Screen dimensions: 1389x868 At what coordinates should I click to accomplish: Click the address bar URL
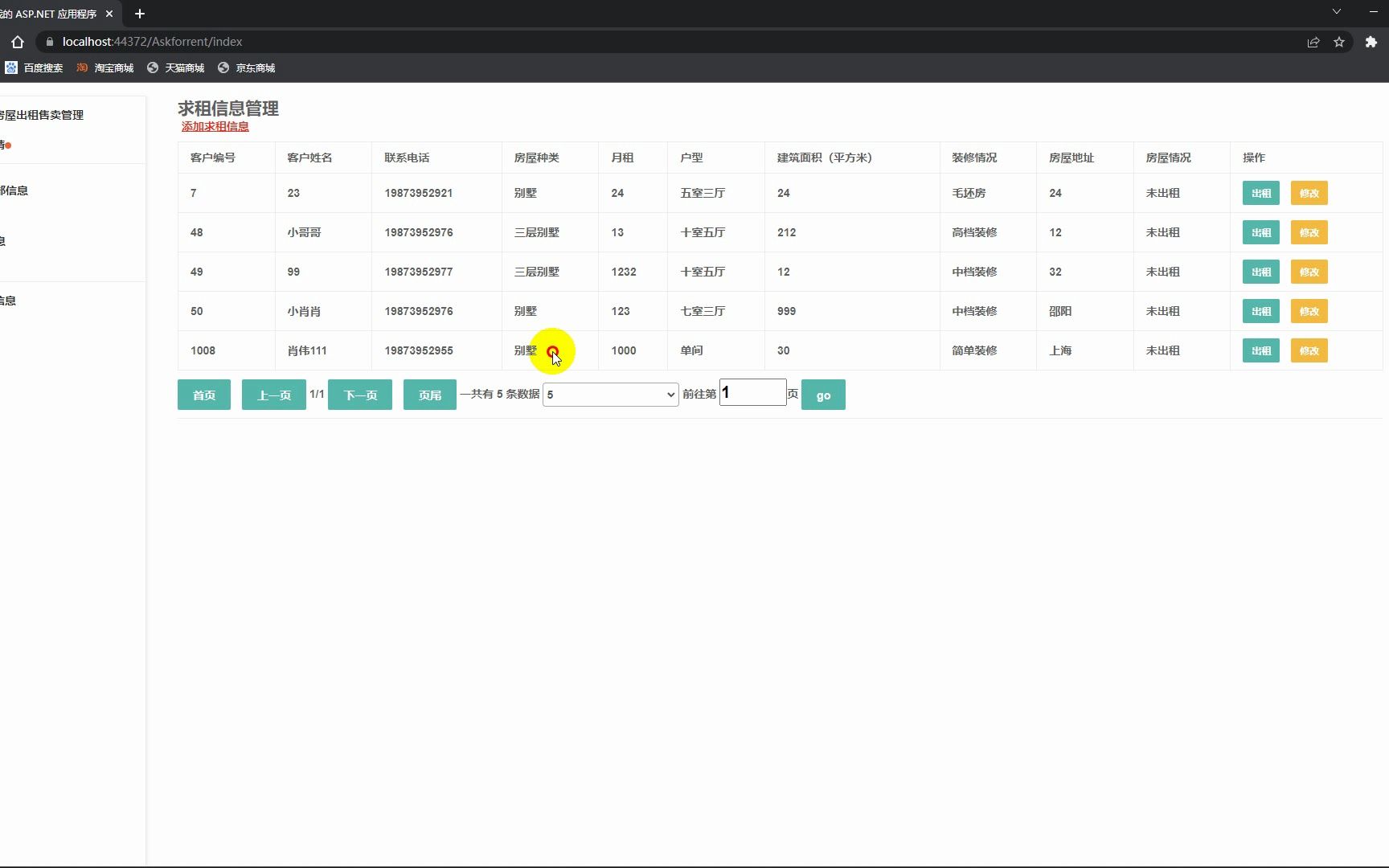pyautogui.click(x=153, y=42)
